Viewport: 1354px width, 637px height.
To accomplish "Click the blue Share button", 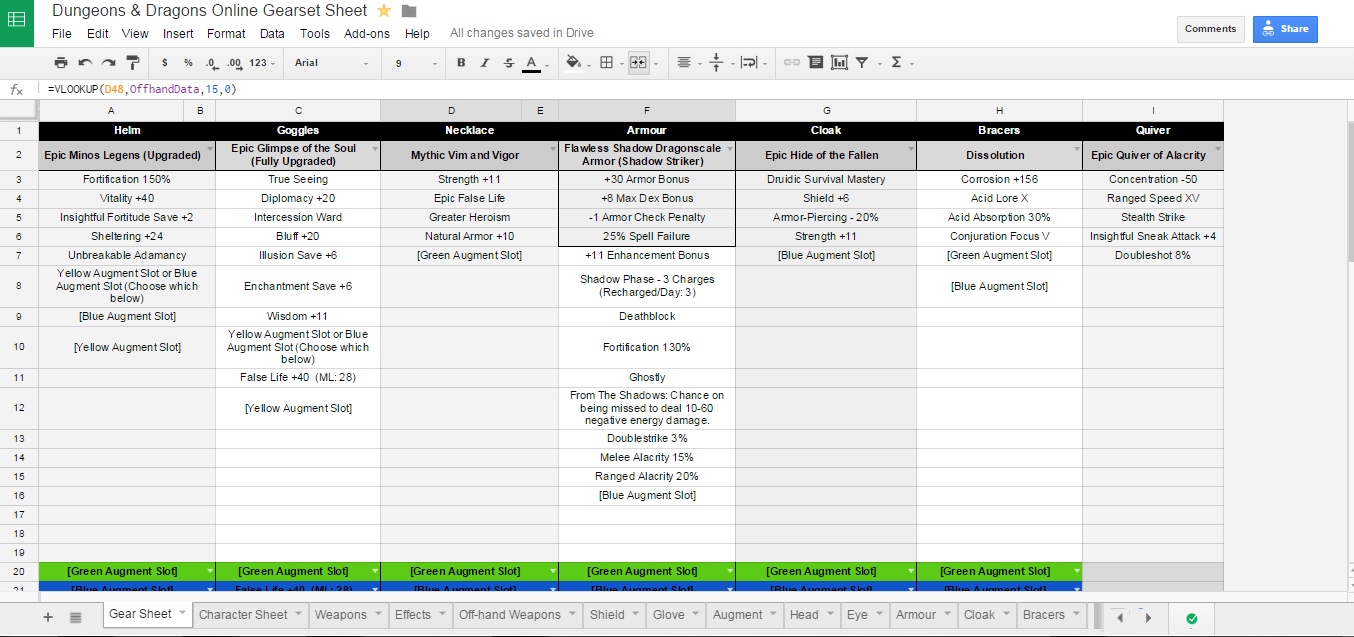I will [x=1285, y=29].
